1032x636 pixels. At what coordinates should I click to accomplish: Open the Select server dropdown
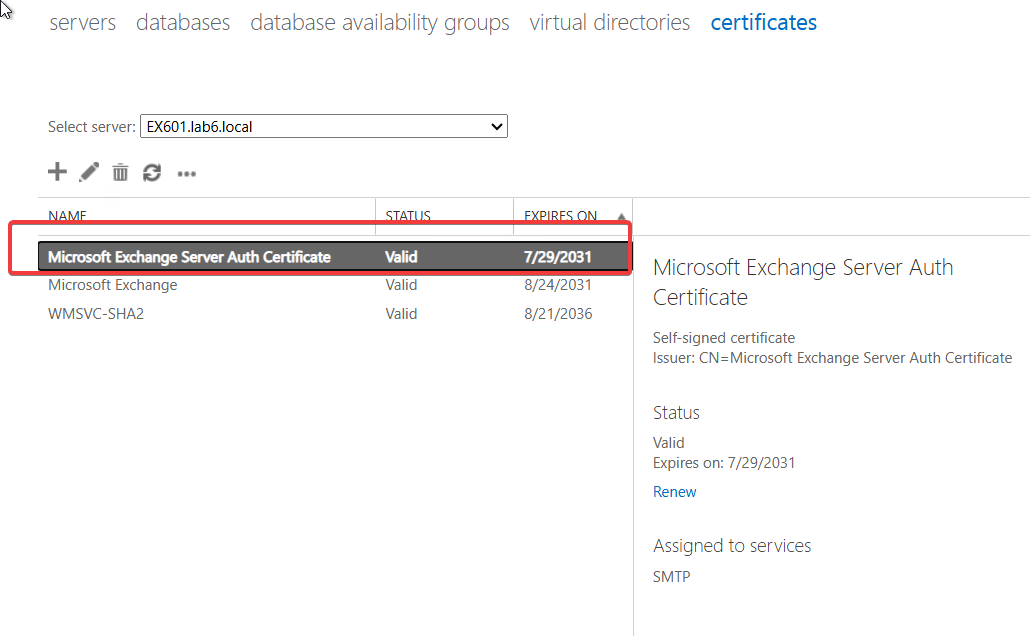click(324, 126)
